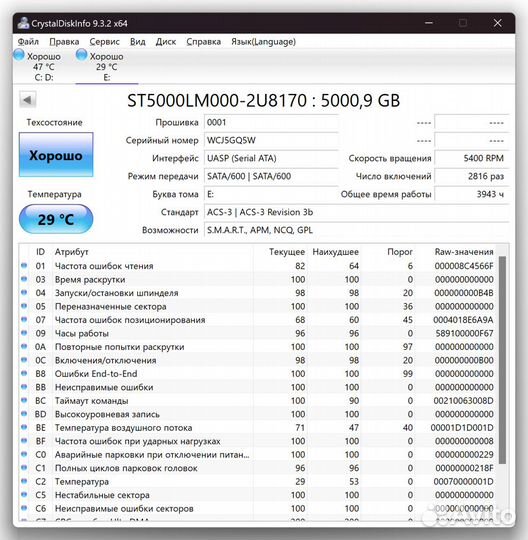528x540 pixels.
Task: Click the Буква тома field E:
Action: point(271,194)
